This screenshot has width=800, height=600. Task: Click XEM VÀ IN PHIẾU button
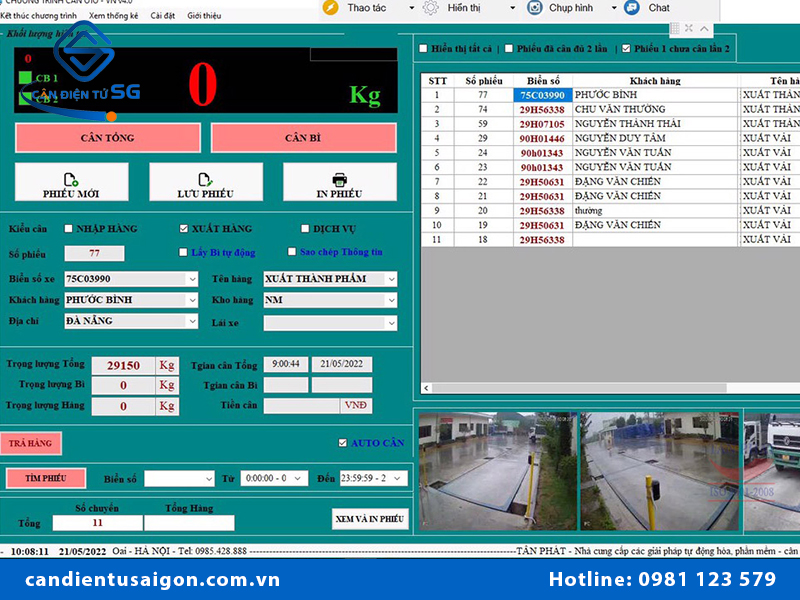pyautogui.click(x=370, y=519)
